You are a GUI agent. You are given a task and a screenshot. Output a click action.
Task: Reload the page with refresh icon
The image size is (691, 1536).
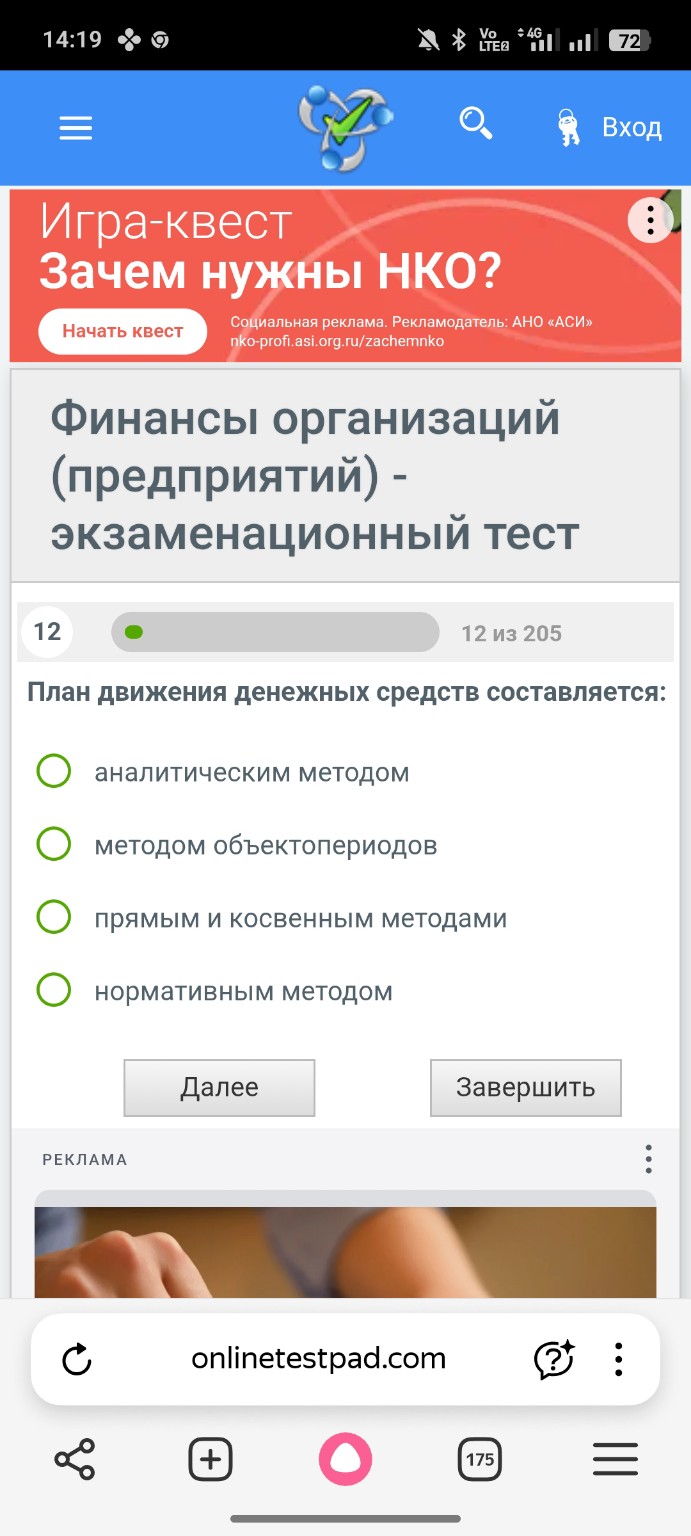click(78, 1358)
